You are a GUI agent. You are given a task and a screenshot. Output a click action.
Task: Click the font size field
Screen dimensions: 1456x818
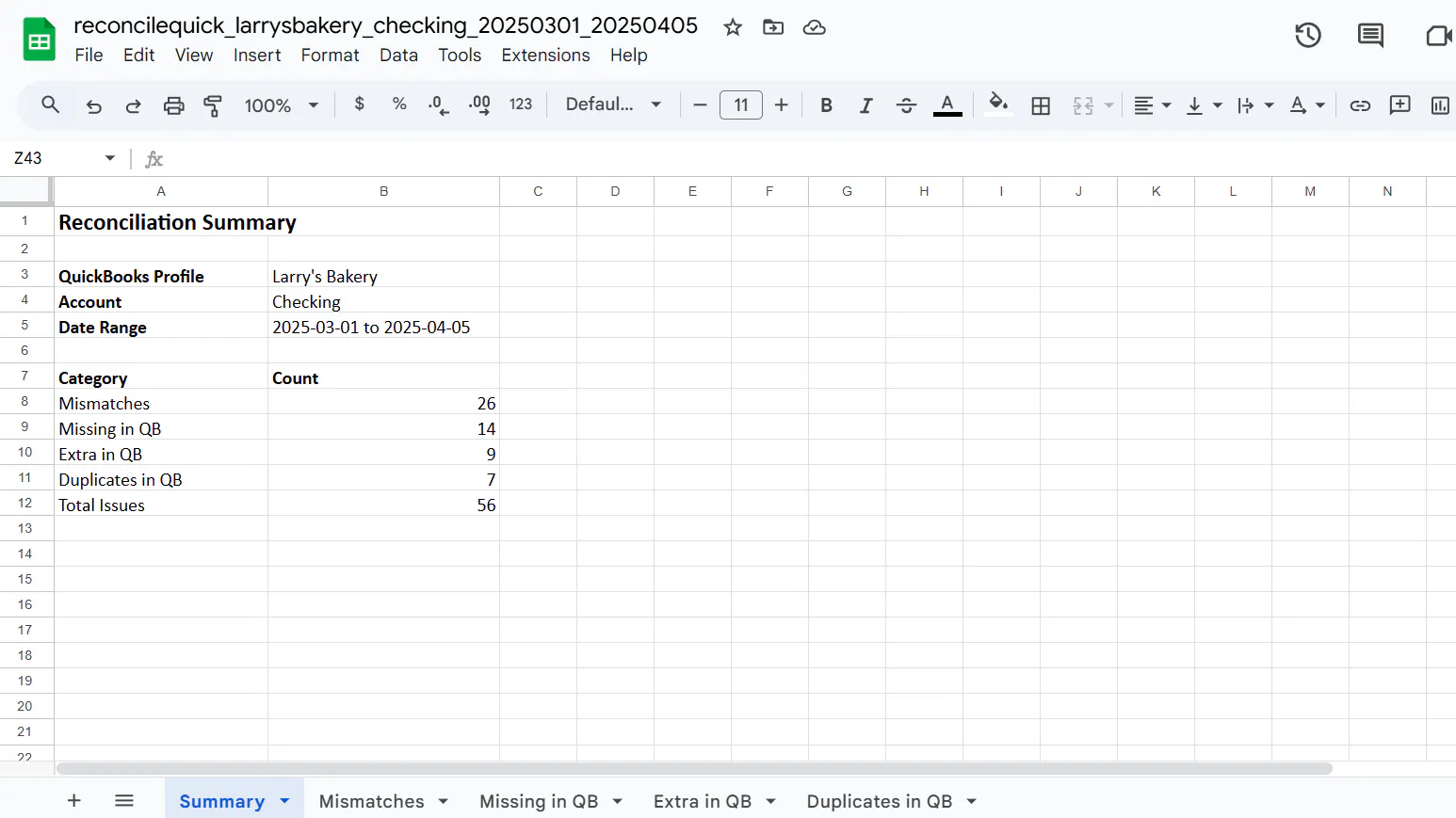click(x=741, y=105)
